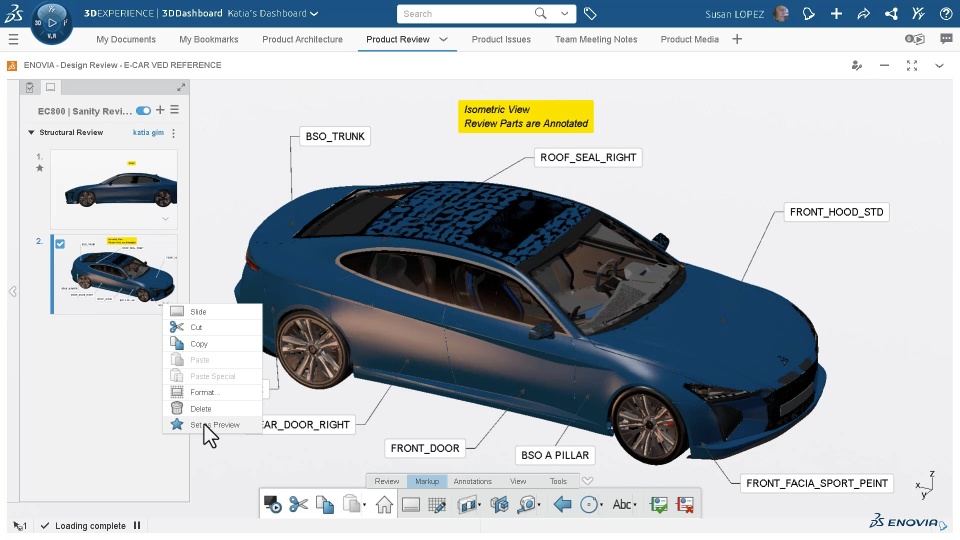
Task: Click the add plus icon in top bar
Action: [836, 13]
